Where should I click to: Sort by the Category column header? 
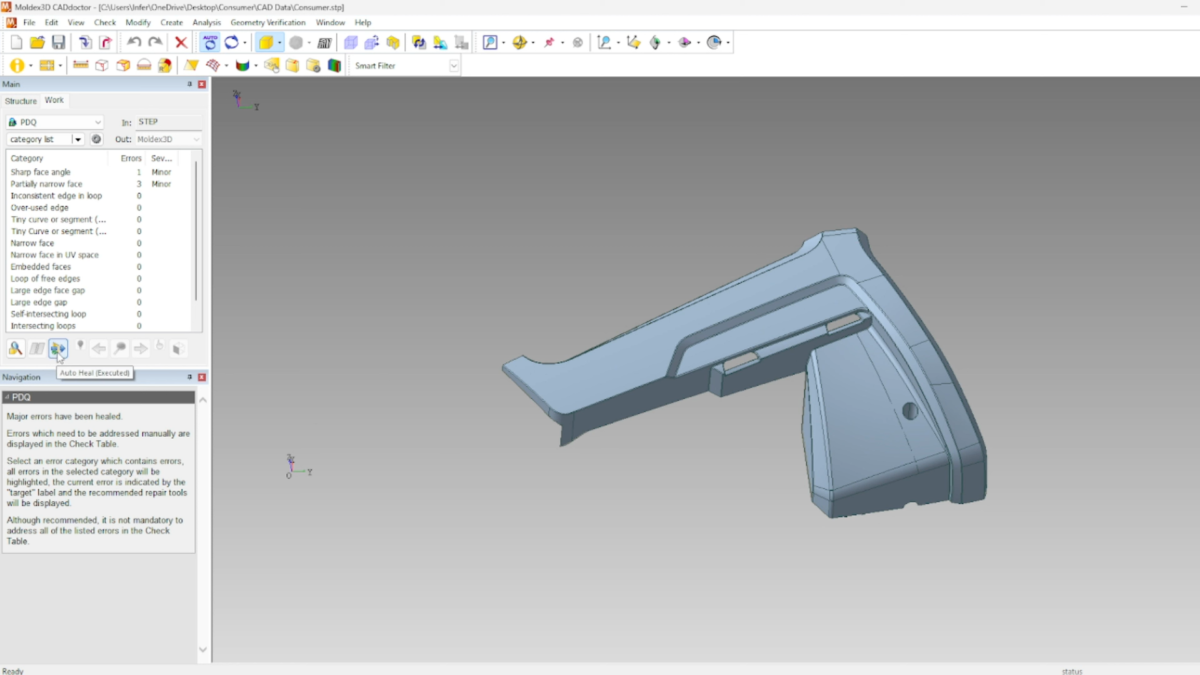point(57,158)
